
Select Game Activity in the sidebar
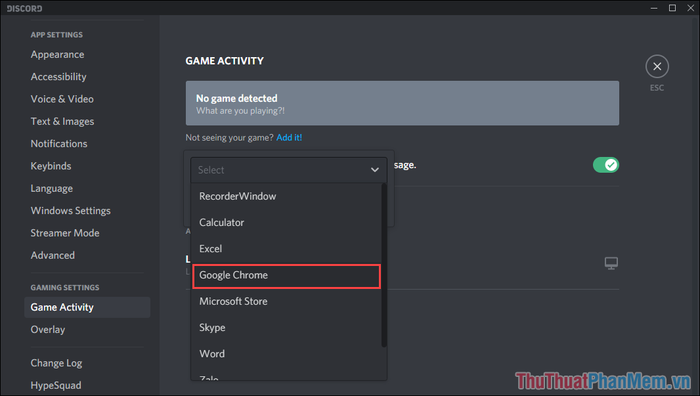87,307
